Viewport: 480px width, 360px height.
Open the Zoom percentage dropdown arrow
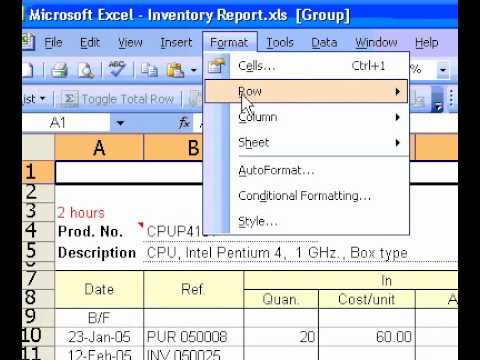(443, 70)
